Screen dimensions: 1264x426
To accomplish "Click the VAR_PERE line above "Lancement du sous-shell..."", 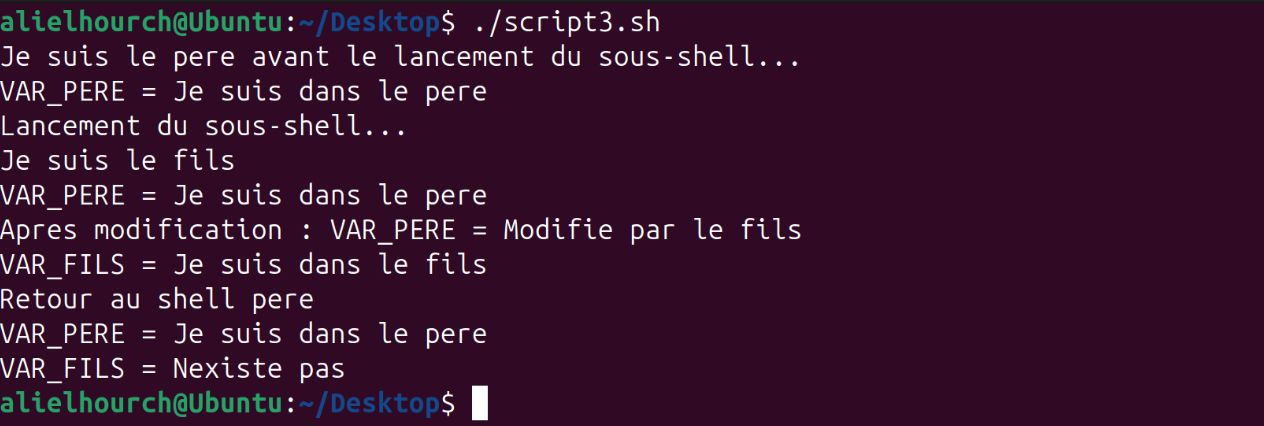I will [243, 91].
